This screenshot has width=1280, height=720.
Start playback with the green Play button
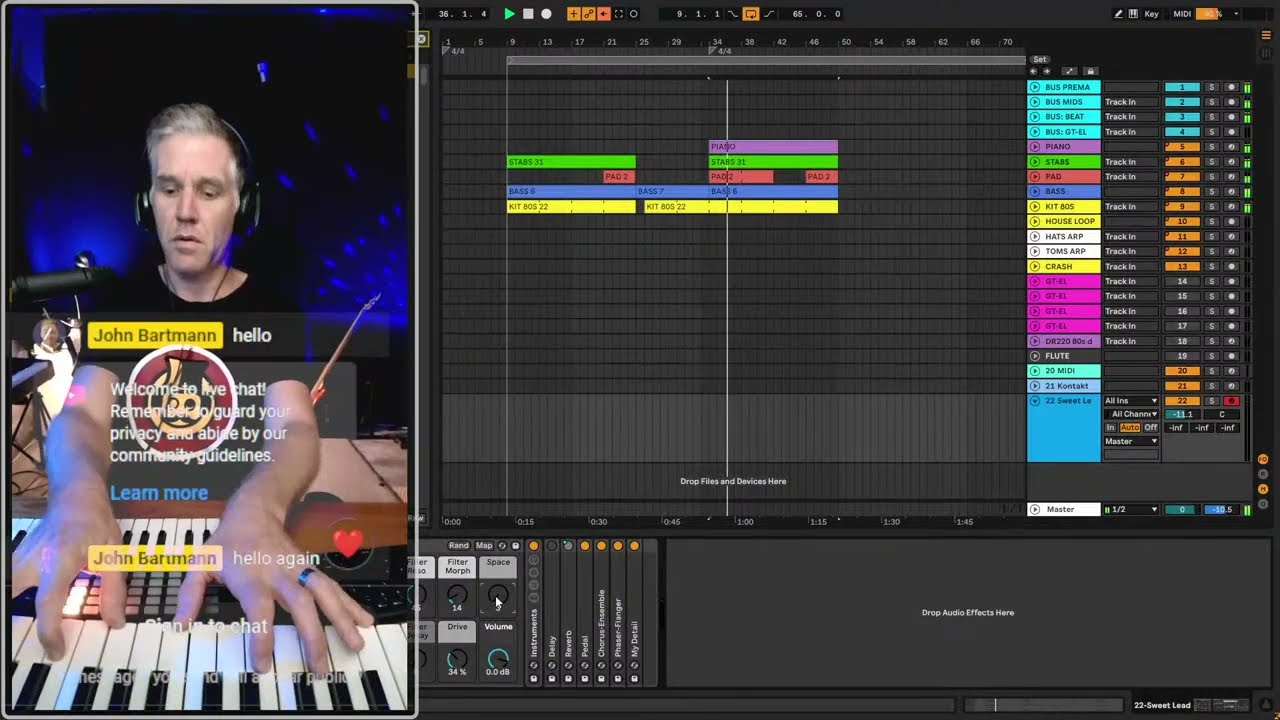click(509, 14)
